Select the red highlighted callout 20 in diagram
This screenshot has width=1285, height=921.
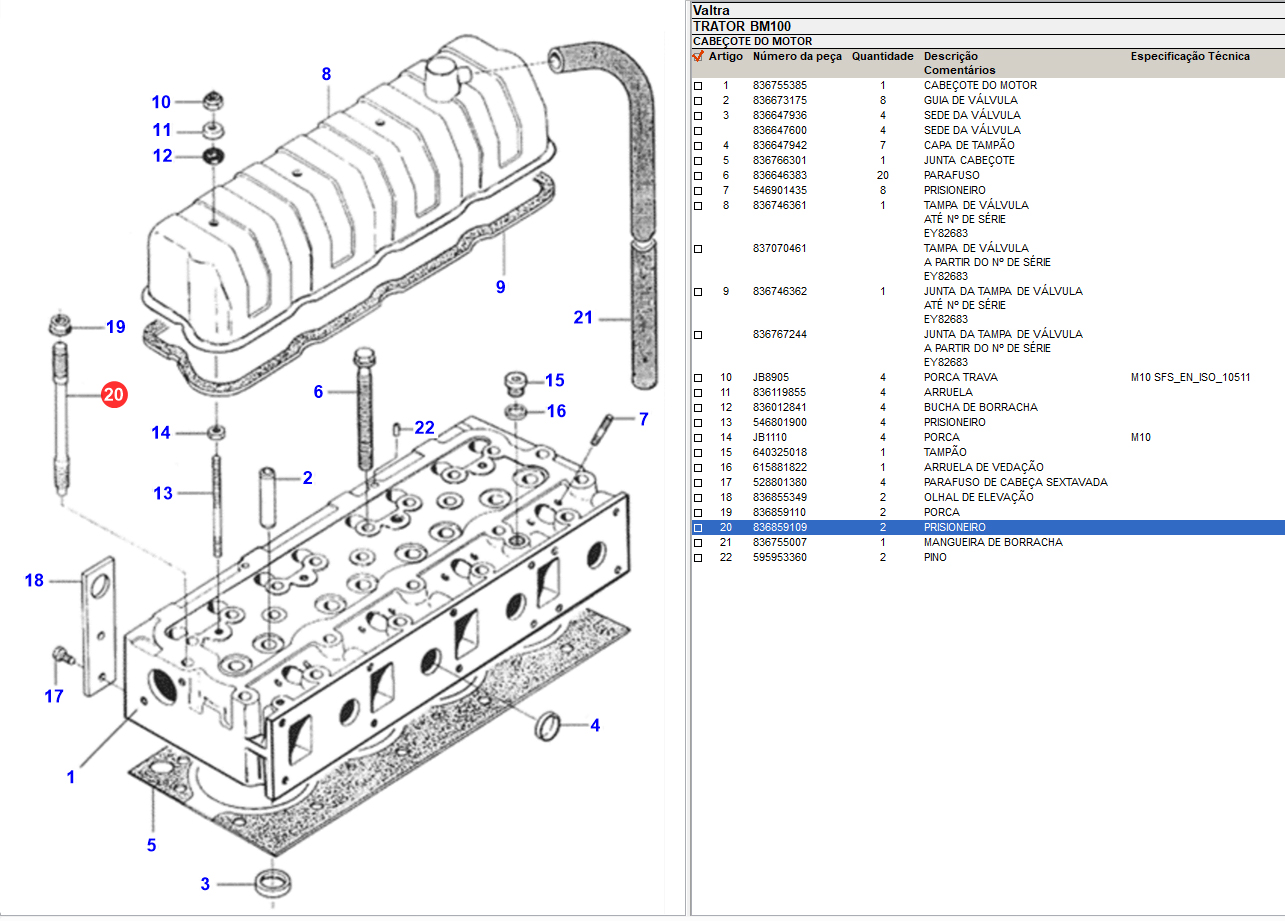coord(113,396)
